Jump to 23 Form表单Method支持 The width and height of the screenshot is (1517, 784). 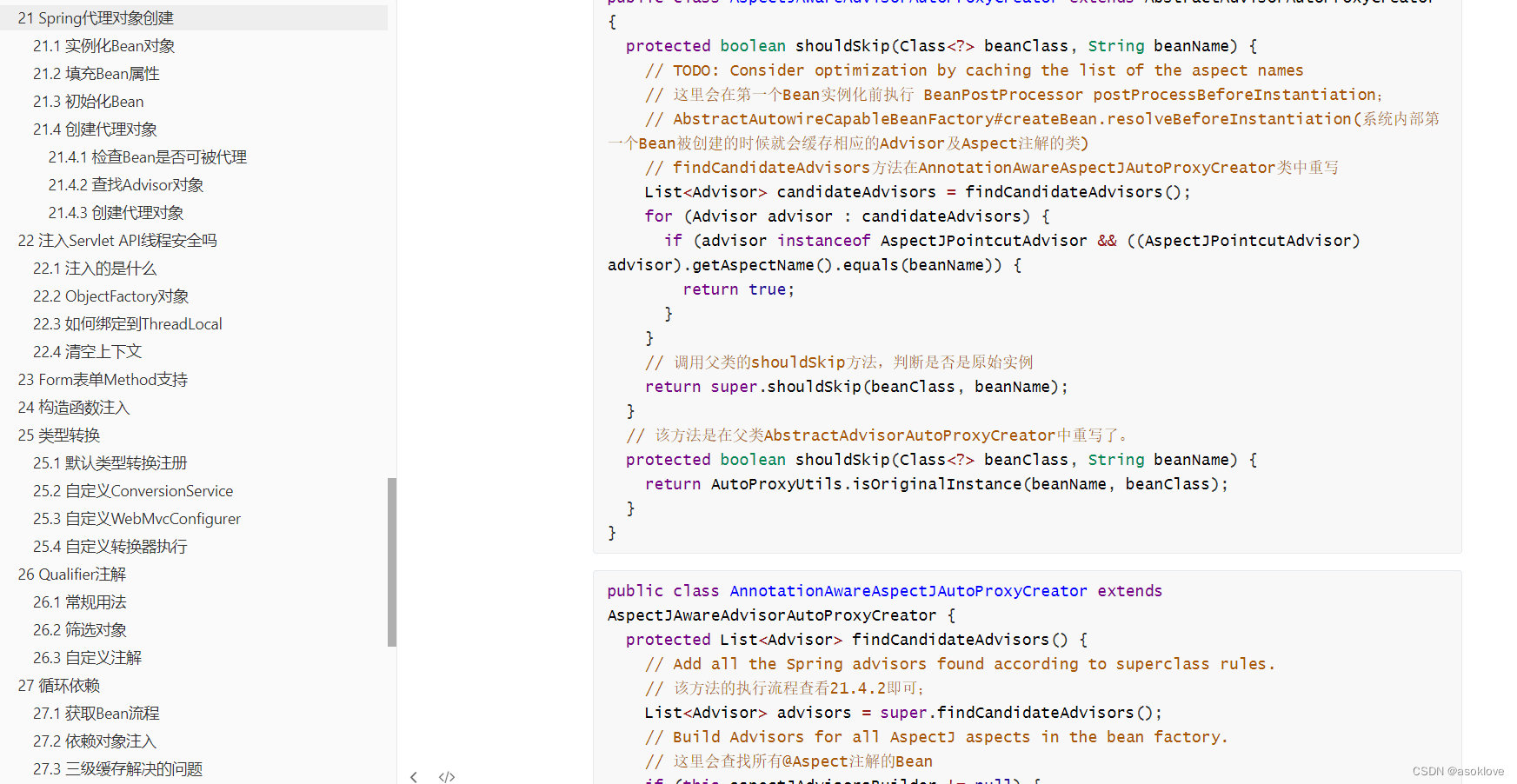tap(103, 380)
